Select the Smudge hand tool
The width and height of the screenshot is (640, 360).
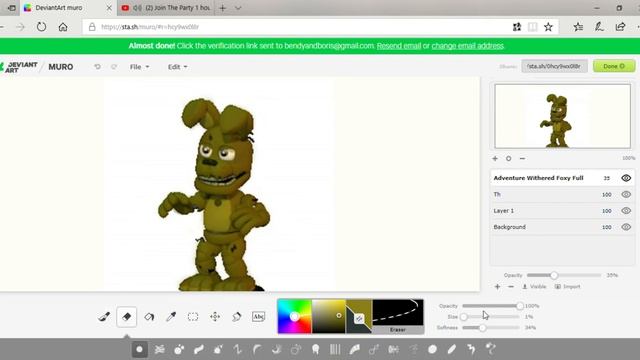pyautogui.click(x=237, y=317)
